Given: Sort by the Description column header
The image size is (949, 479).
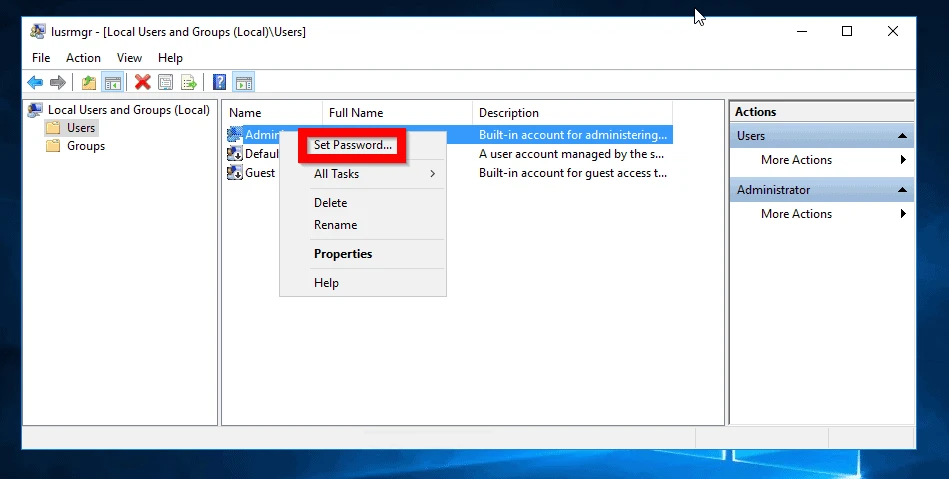Looking at the screenshot, I should [x=508, y=113].
